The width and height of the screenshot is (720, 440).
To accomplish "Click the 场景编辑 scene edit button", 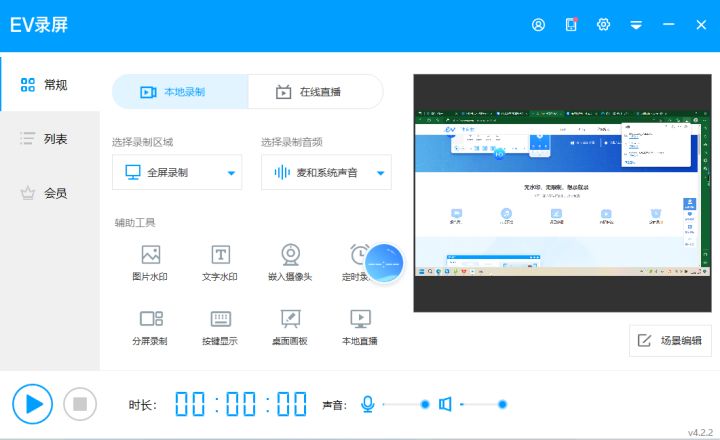I will 670,340.
